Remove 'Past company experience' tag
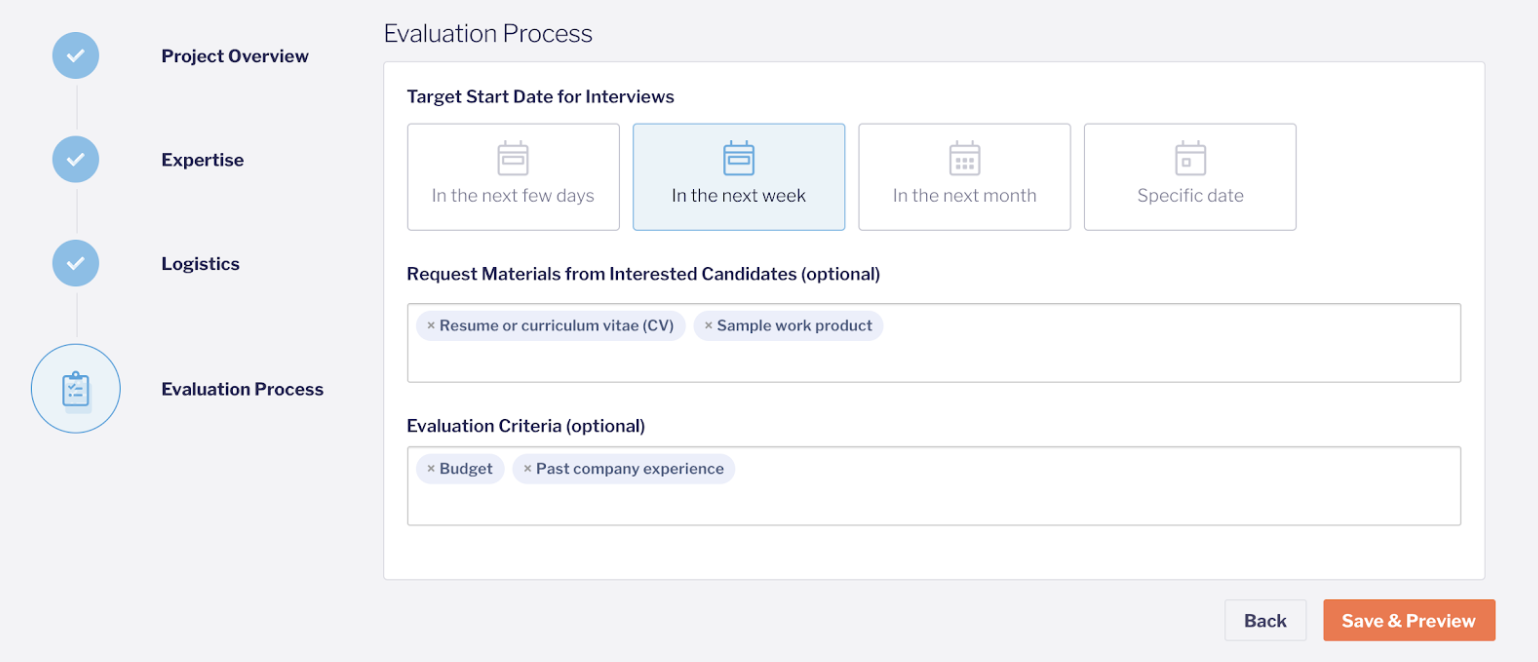The height and width of the screenshot is (662, 1538). 527,469
